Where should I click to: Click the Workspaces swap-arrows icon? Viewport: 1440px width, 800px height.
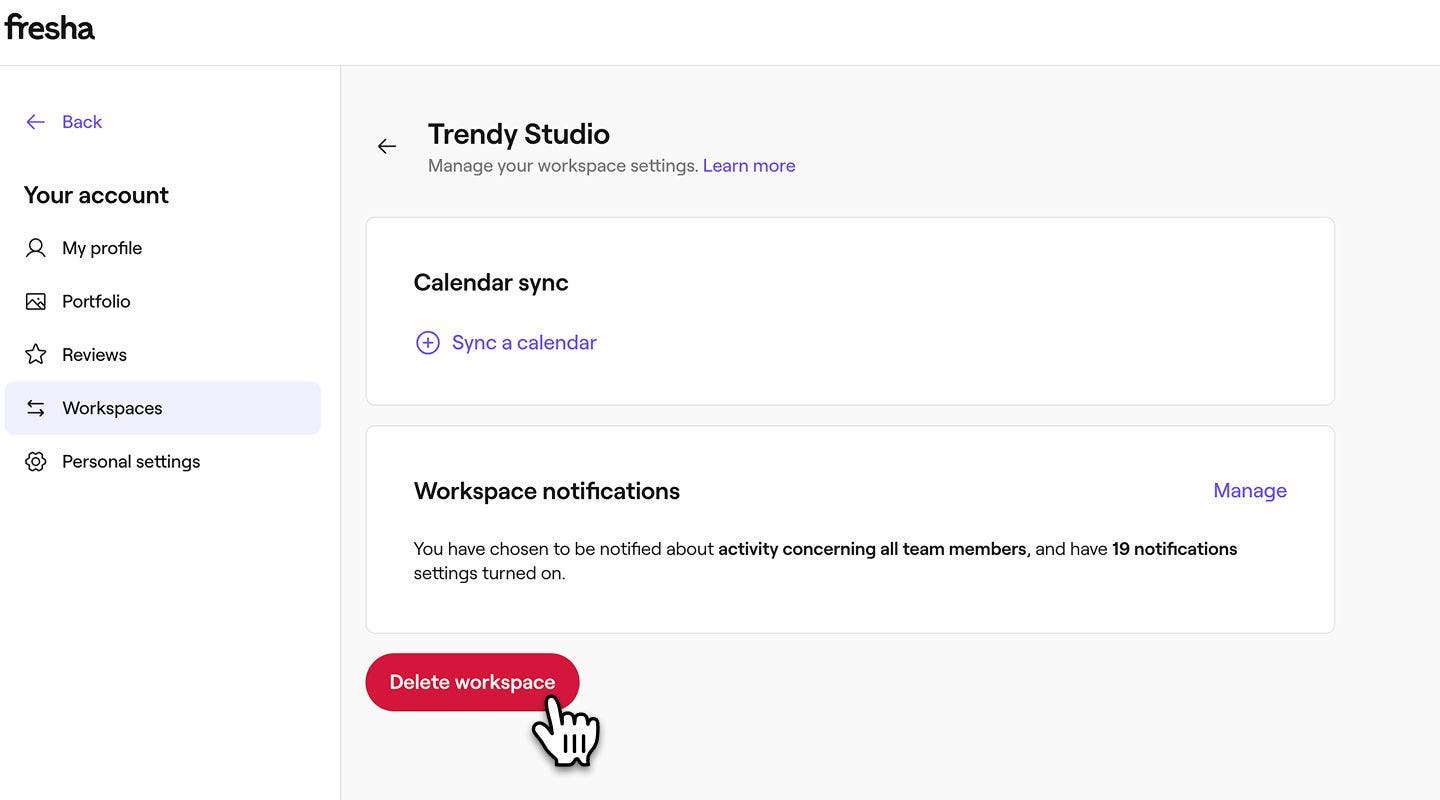click(36, 408)
